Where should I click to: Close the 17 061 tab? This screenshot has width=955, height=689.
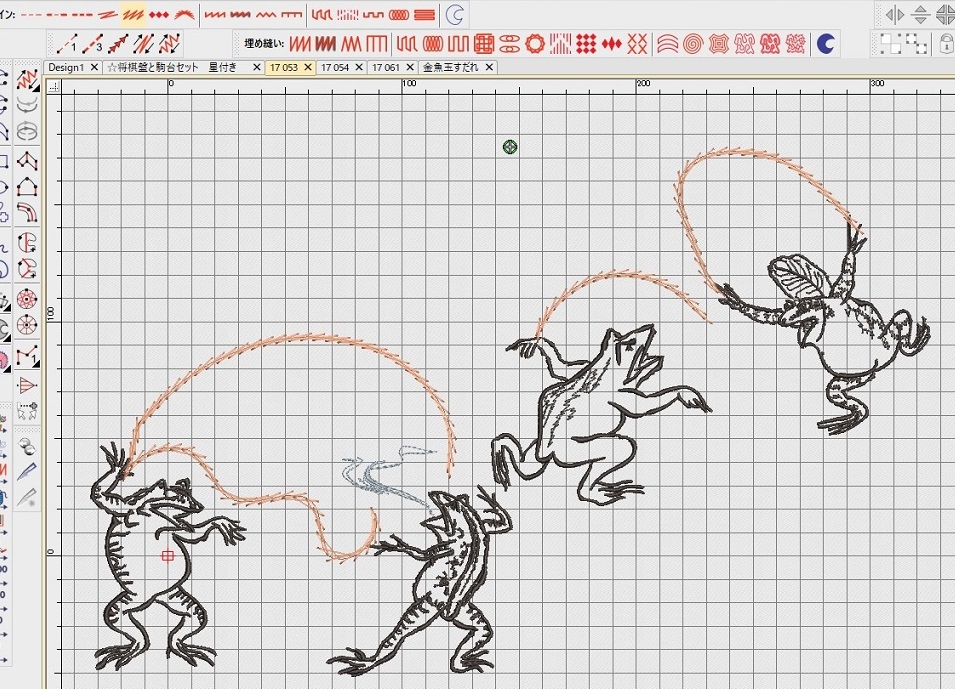410,68
